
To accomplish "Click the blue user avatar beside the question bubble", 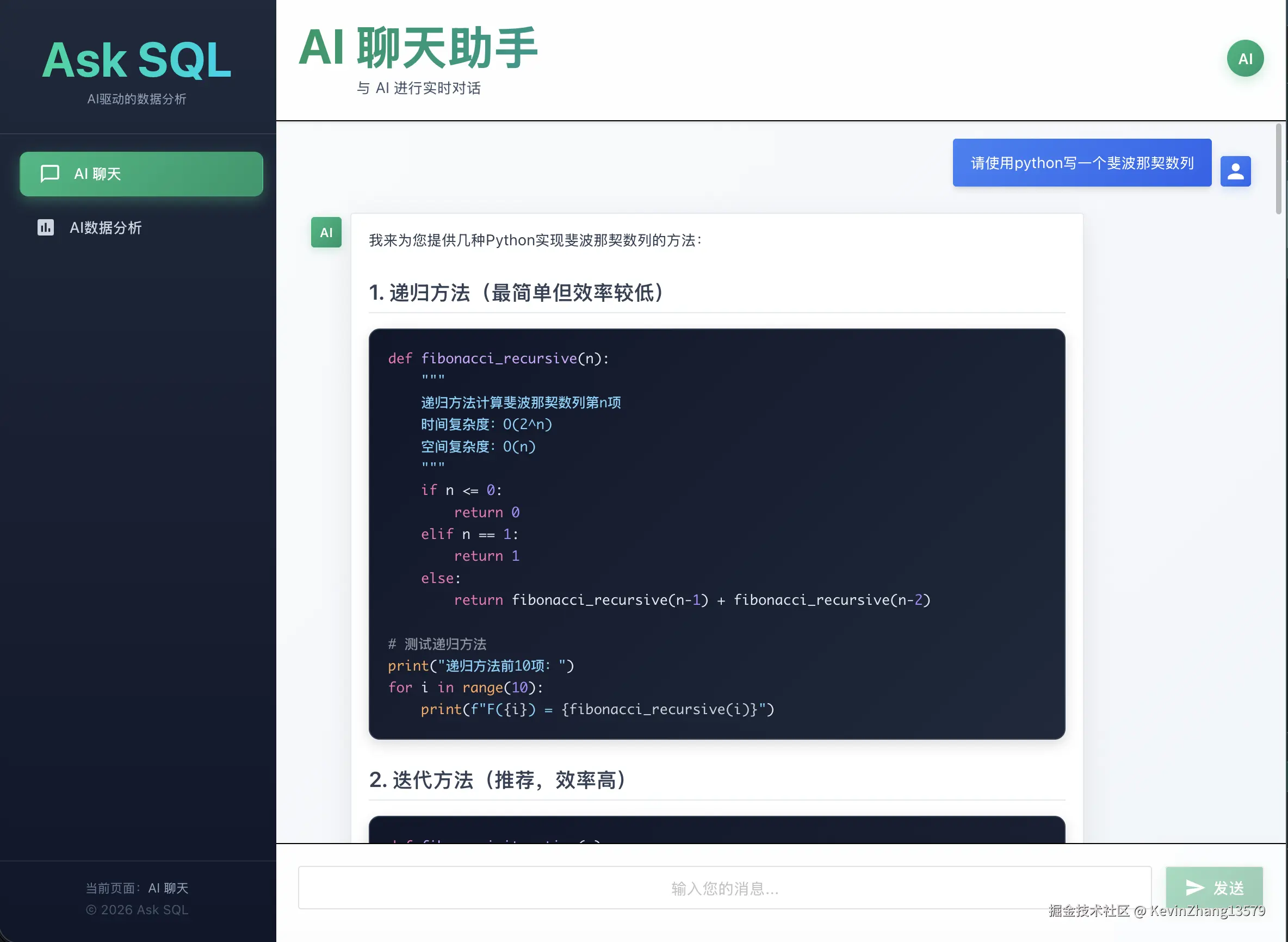I will click(1235, 170).
